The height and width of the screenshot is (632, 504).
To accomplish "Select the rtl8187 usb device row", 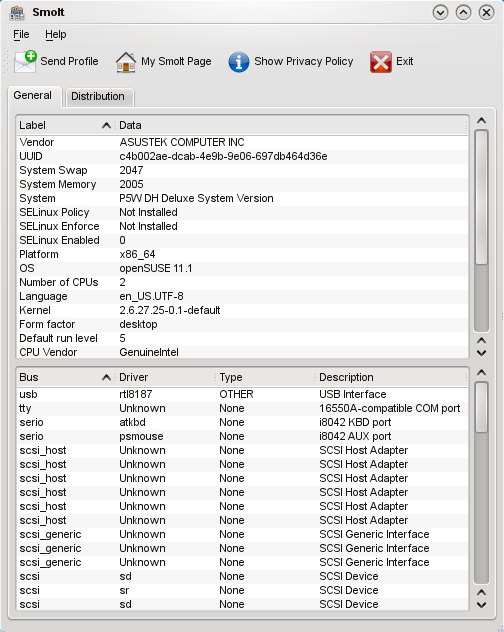I will [x=242, y=394].
